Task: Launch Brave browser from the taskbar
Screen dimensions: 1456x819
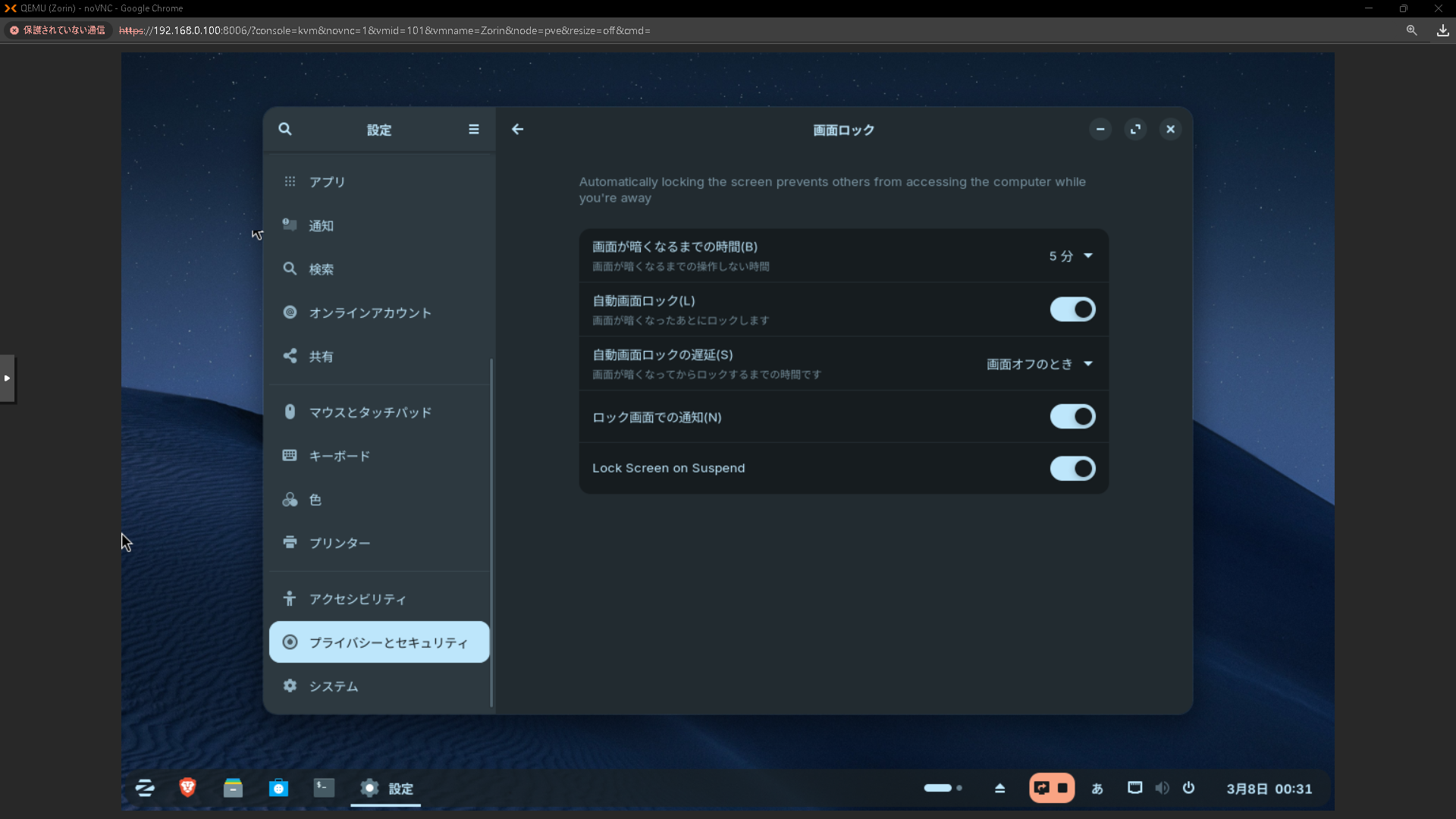Action: click(187, 788)
